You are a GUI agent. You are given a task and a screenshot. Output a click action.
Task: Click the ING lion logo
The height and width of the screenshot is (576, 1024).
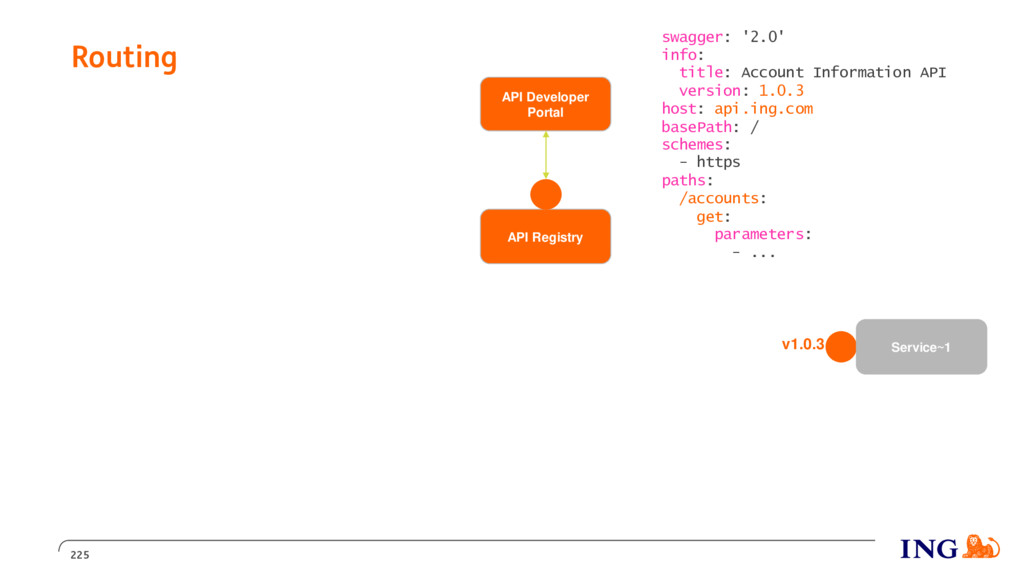(980, 547)
